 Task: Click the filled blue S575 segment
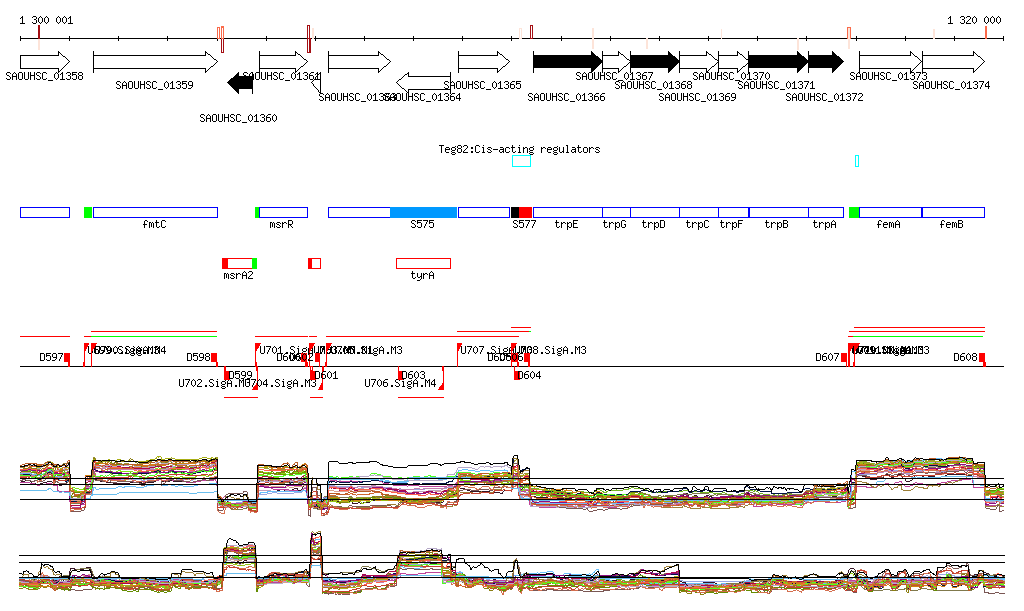click(423, 212)
